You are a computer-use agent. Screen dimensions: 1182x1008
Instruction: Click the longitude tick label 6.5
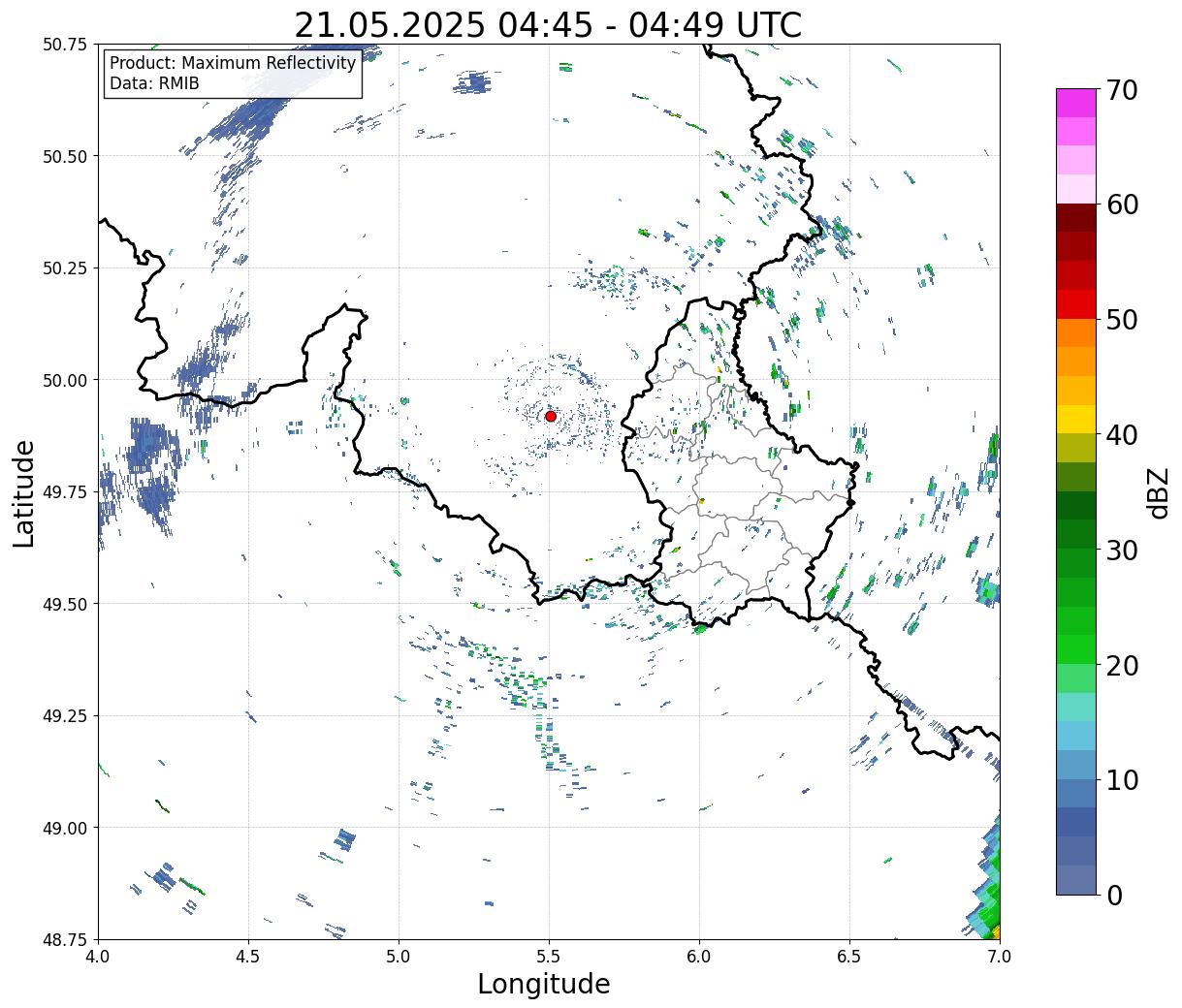pos(849,956)
